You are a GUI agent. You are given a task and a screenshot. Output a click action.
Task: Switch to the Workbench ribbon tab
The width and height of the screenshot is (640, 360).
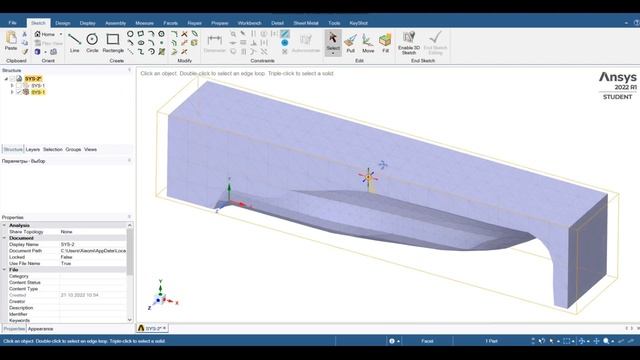coord(249,23)
